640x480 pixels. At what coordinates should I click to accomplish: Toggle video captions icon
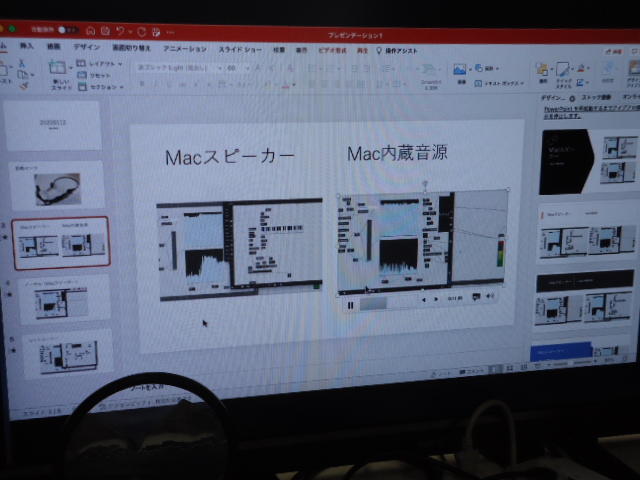[476, 297]
